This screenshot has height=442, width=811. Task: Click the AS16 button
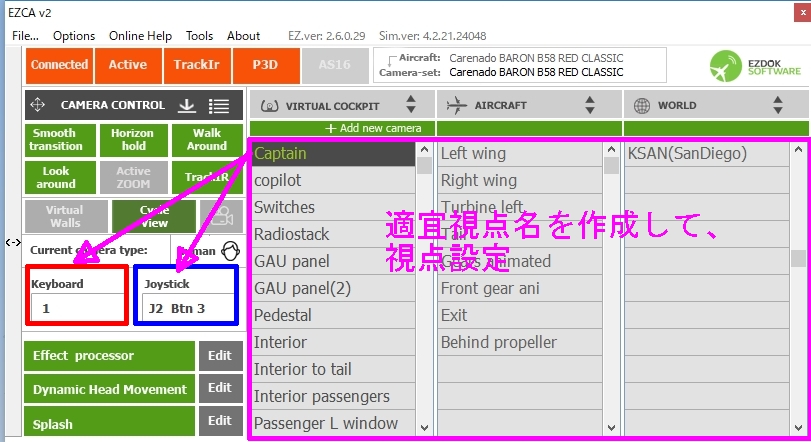(x=335, y=65)
